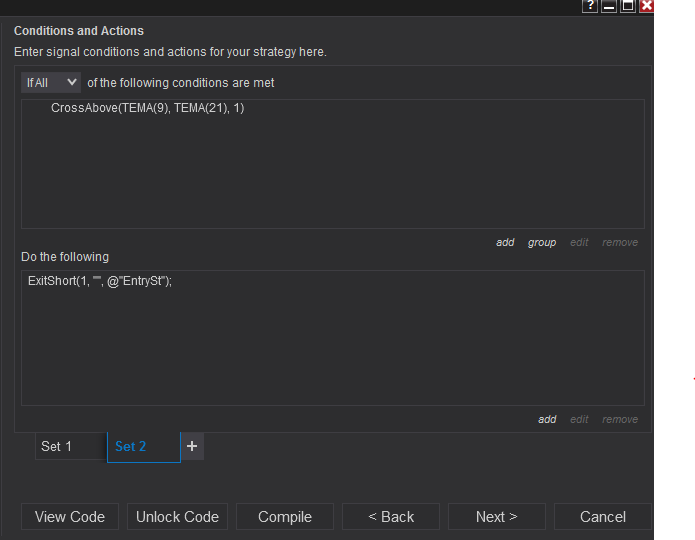
Task: Add a new action under Do the following
Action: coord(547,420)
